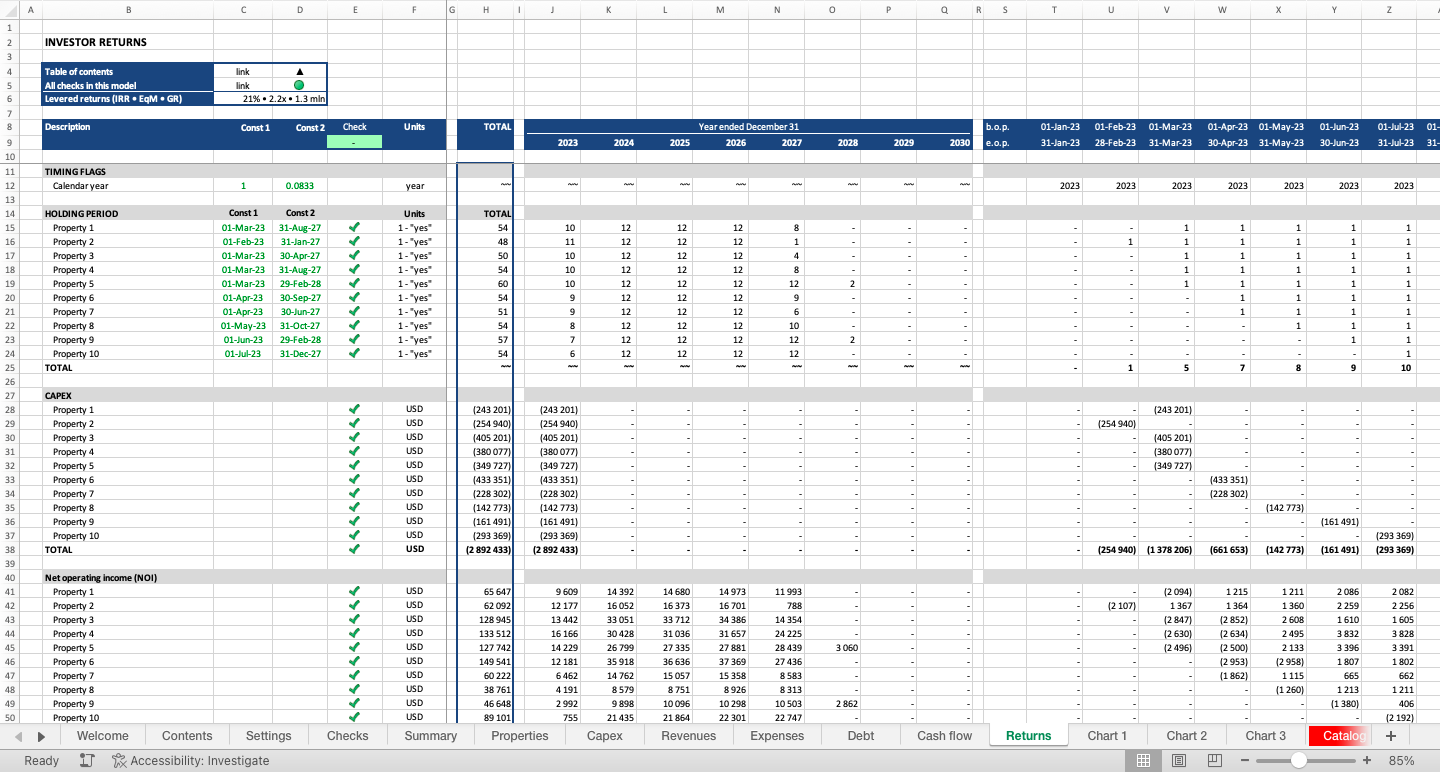Image resolution: width=1440 pixels, height=772 pixels.
Task: Open the Chart 3 sheet tab
Action: click(1266, 736)
